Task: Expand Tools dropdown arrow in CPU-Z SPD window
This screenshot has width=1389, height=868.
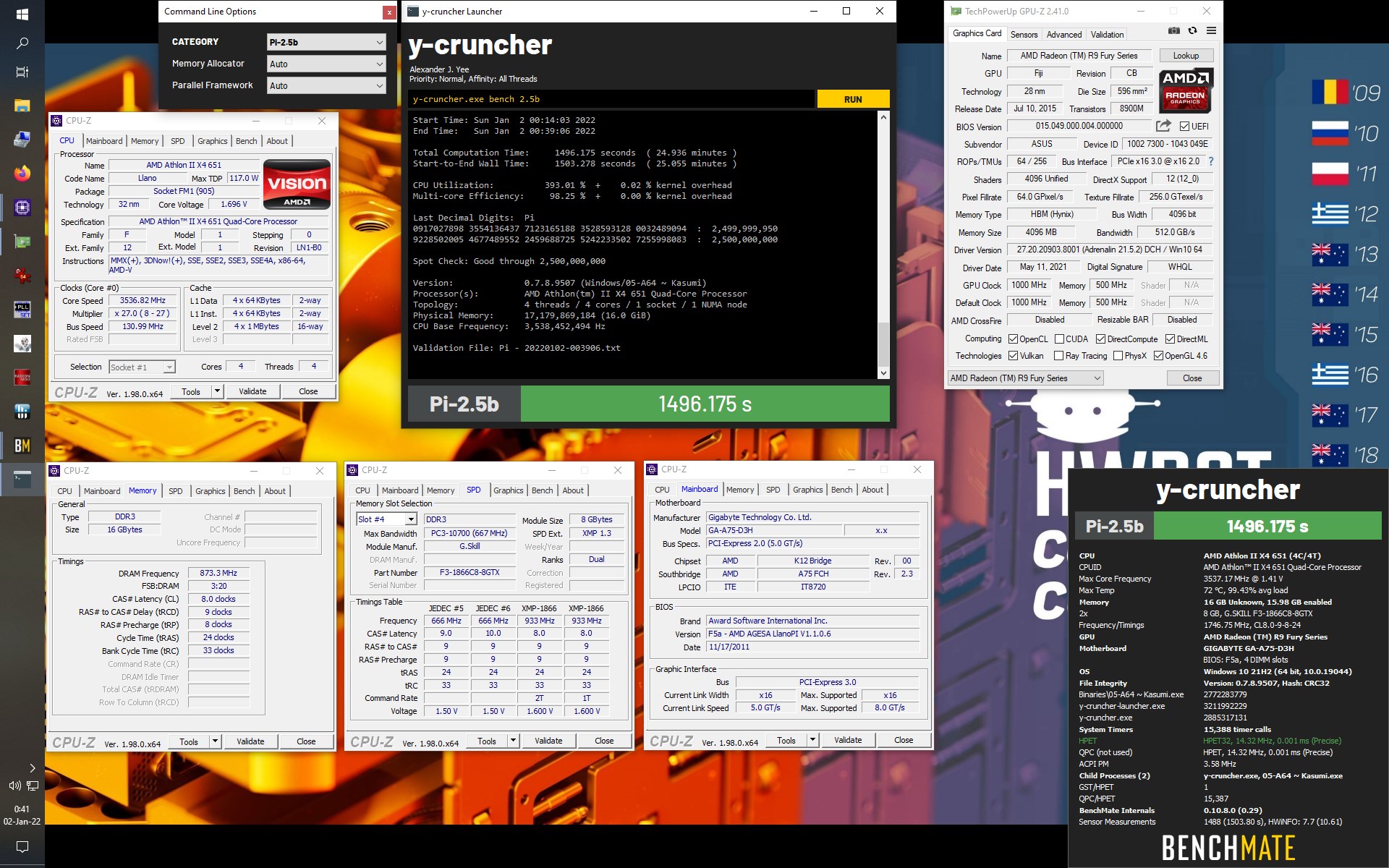Action: pyautogui.click(x=512, y=741)
